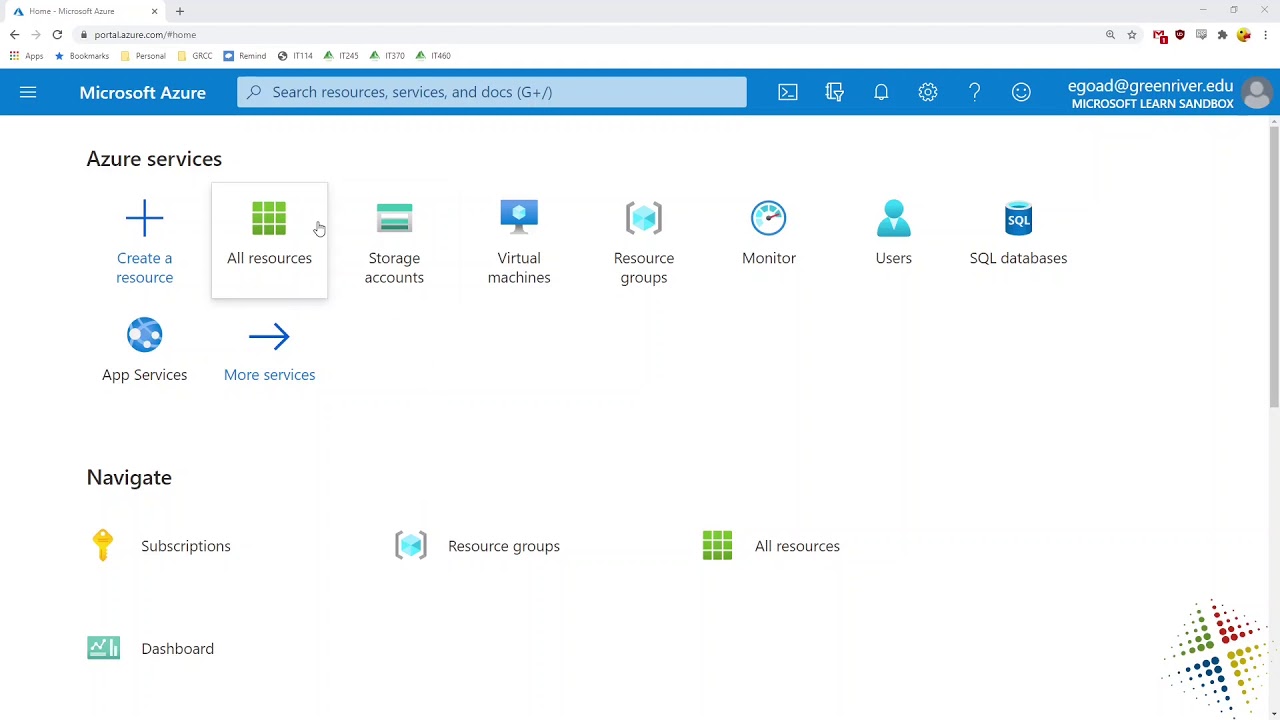Image resolution: width=1280 pixels, height=720 pixels.
Task: Open the Extensions puzzle icon
Action: [x=1222, y=34]
